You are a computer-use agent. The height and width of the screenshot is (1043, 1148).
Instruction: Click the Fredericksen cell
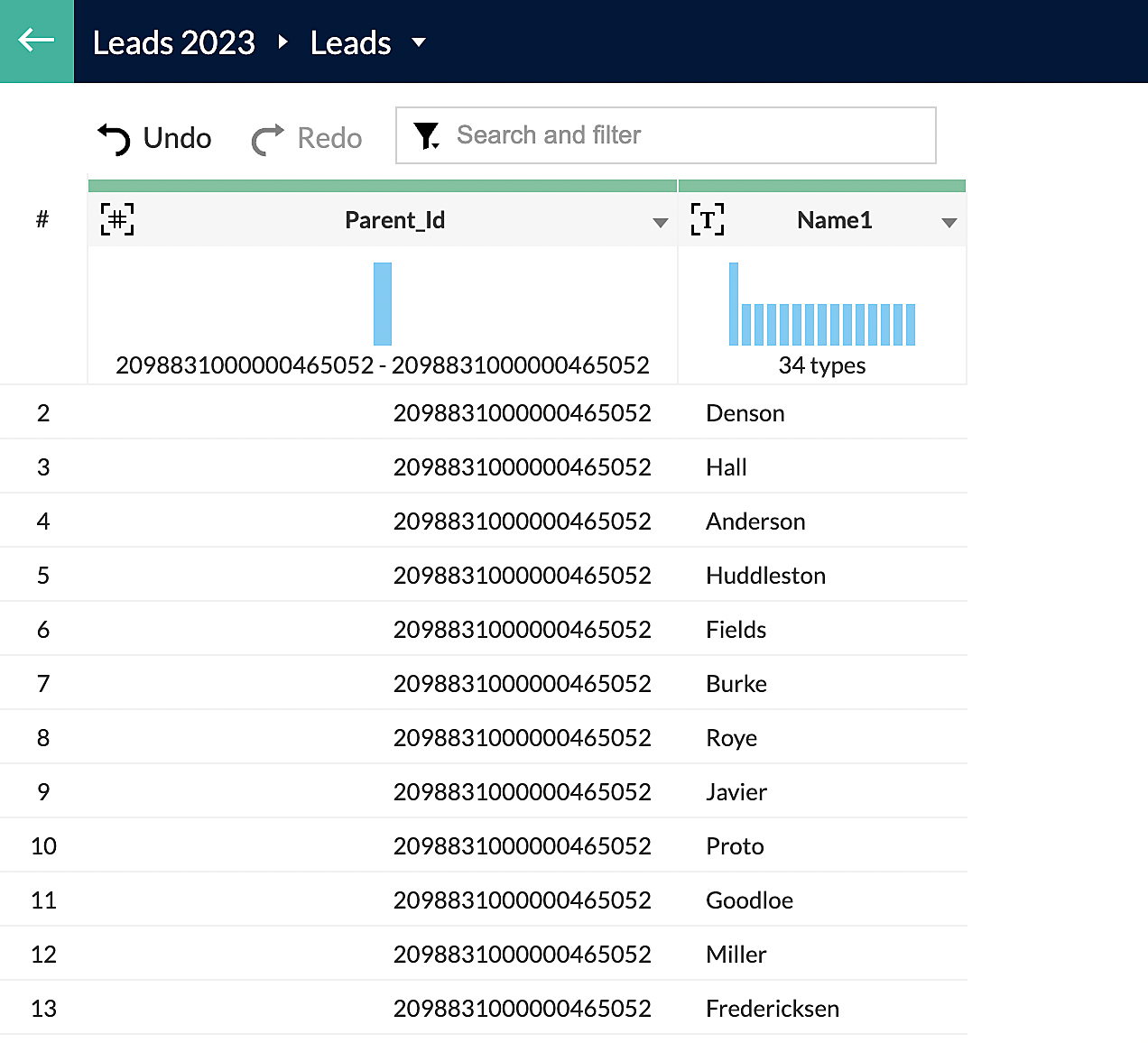(x=772, y=1009)
